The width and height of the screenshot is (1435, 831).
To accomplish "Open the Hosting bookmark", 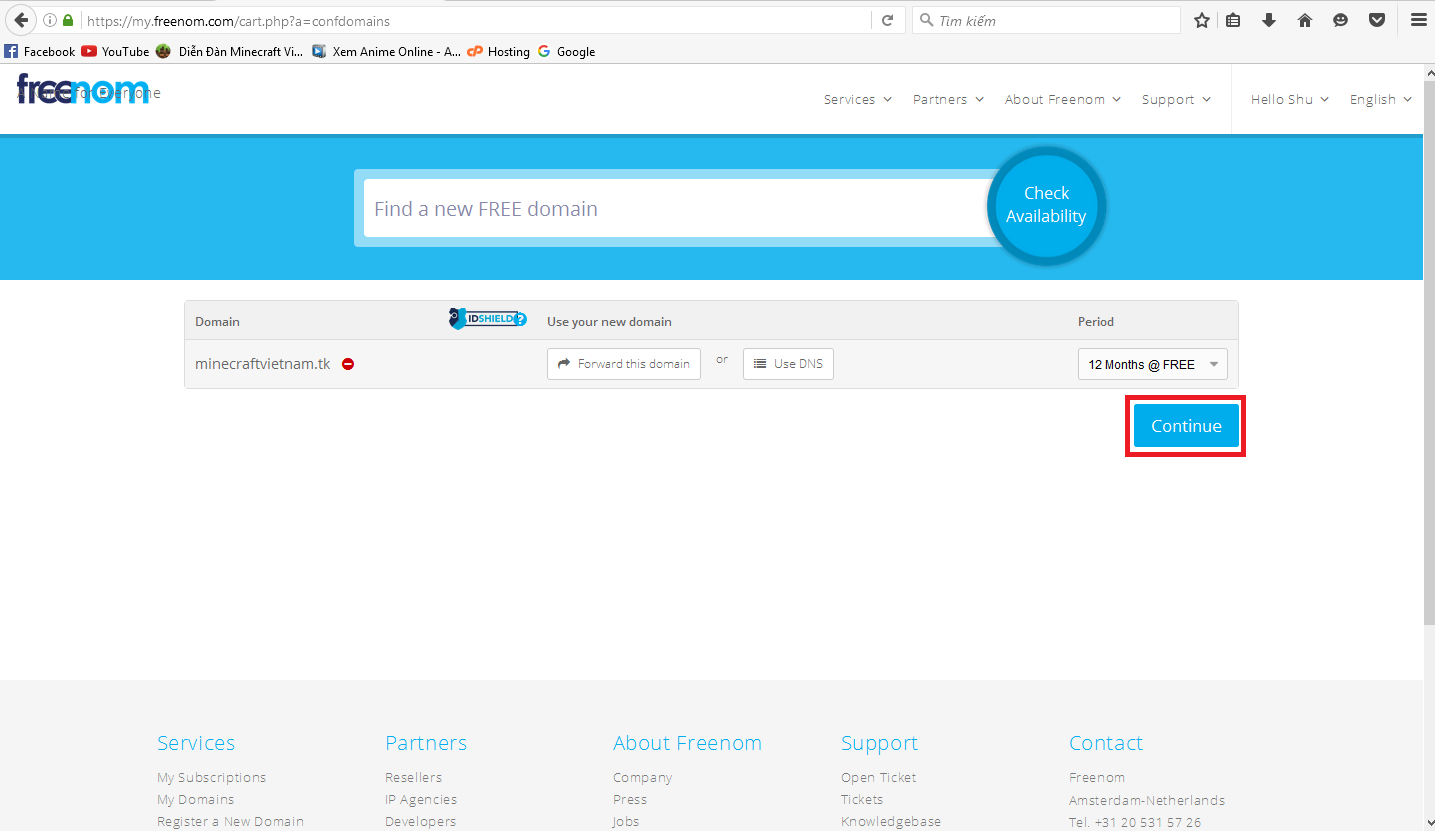I will point(498,51).
